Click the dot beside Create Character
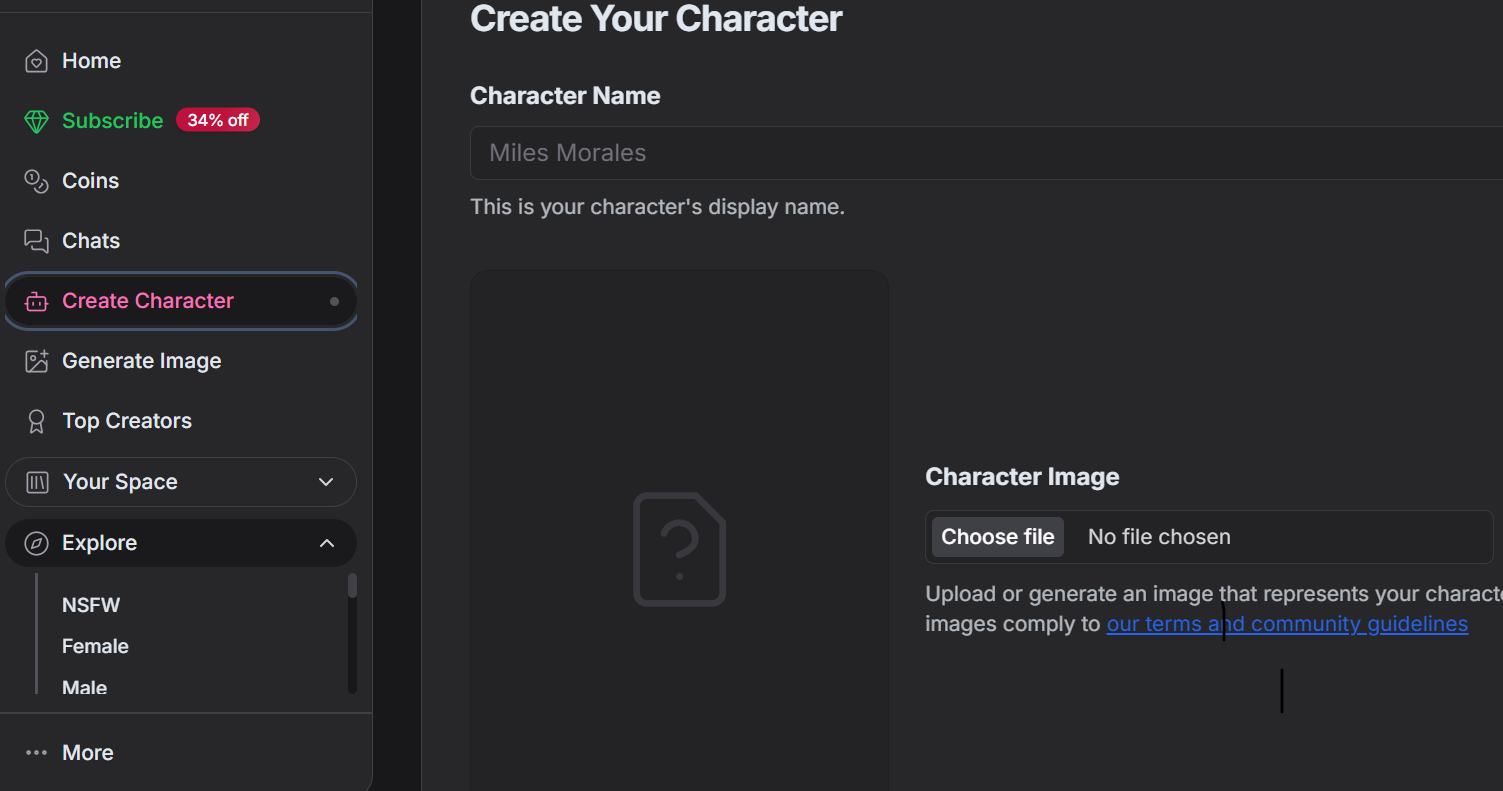Screen dimensions: 1503x791 pyautogui.click(x=334, y=301)
